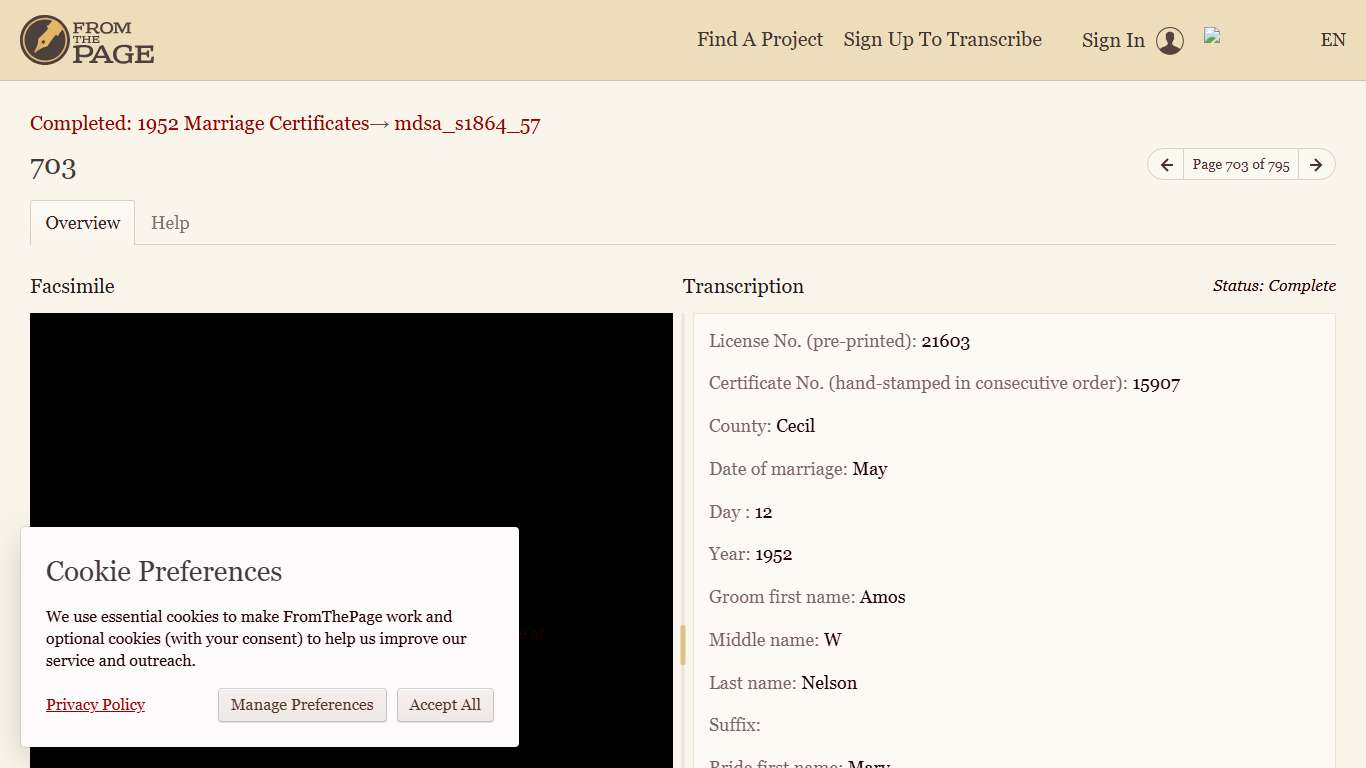Select the Overview tab

tap(83, 223)
